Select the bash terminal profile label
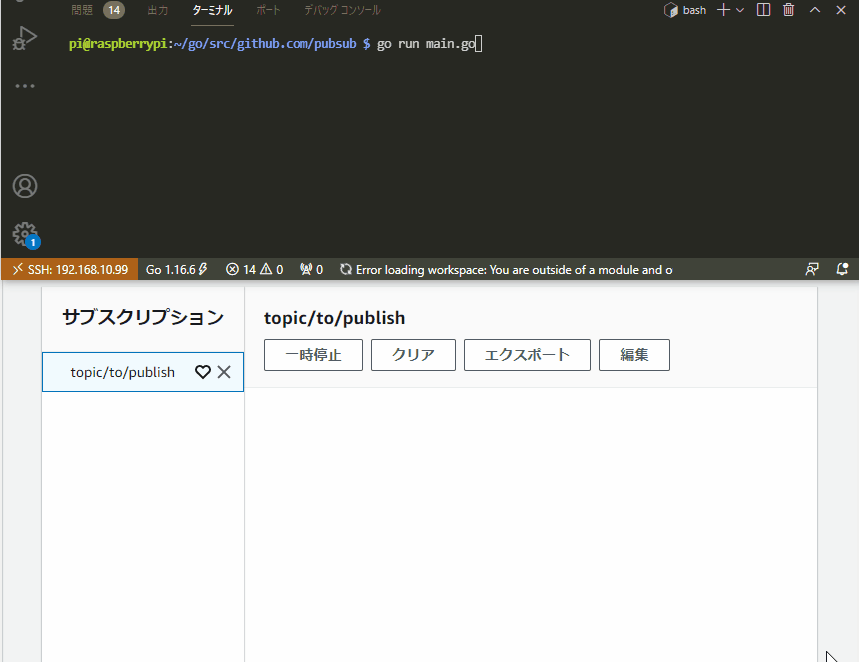Viewport: 859px width, 662px height. pos(694,10)
